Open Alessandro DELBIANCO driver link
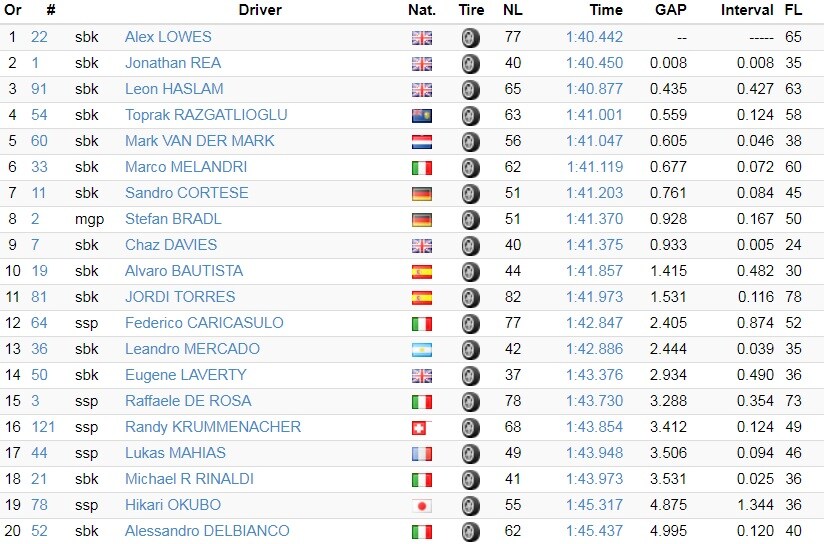 [207, 531]
